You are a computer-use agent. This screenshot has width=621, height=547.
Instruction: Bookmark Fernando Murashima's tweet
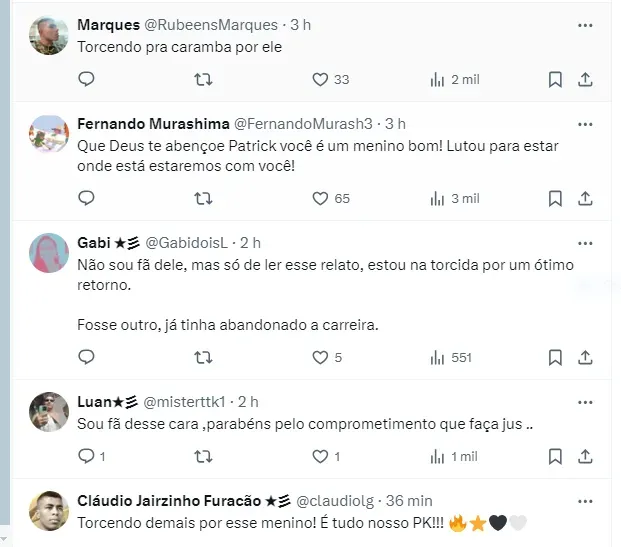(556, 199)
